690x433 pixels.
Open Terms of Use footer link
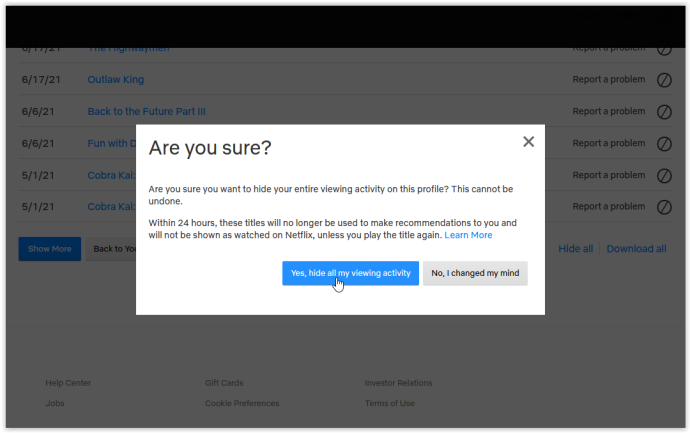[x=389, y=404]
